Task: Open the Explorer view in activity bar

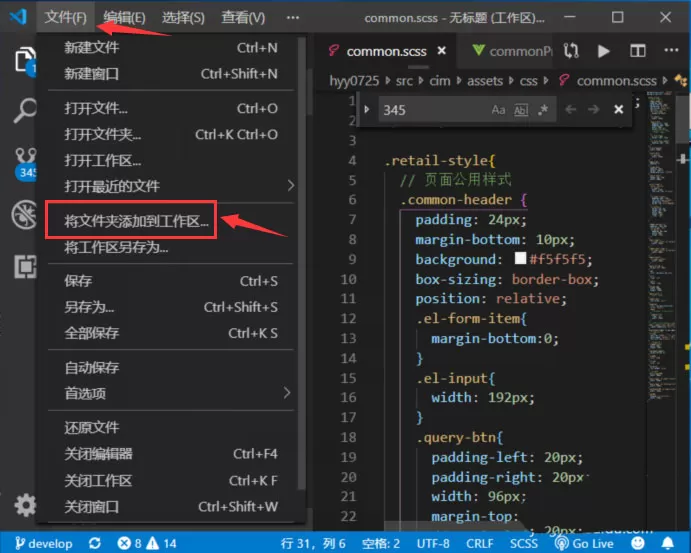Action: pyautogui.click(x=24, y=60)
